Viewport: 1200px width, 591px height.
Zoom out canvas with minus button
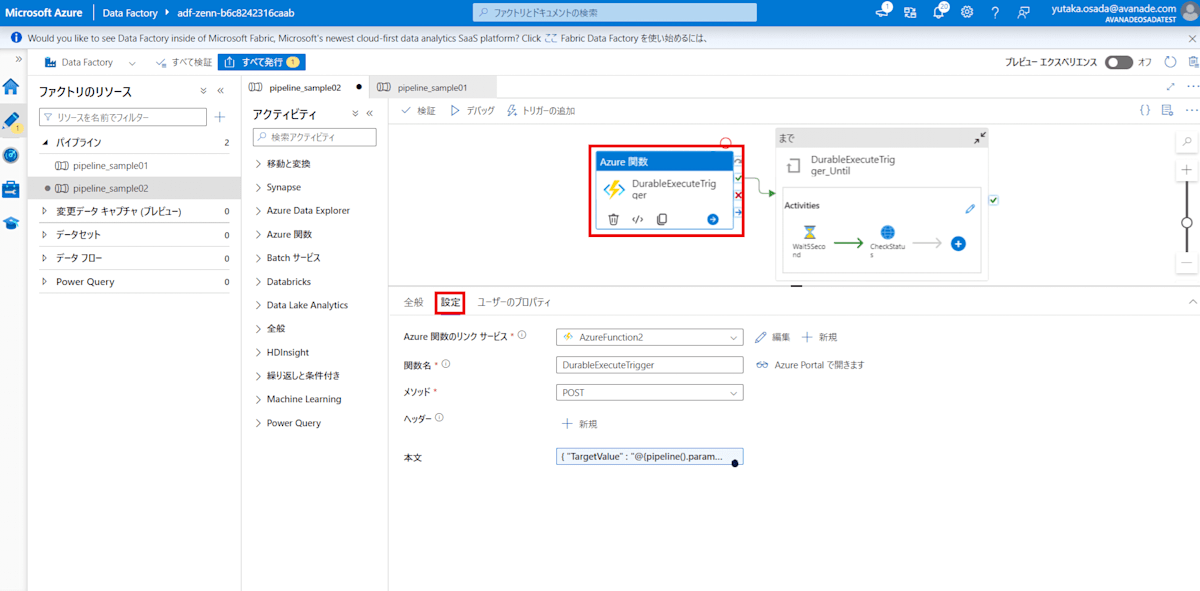coord(1187,263)
